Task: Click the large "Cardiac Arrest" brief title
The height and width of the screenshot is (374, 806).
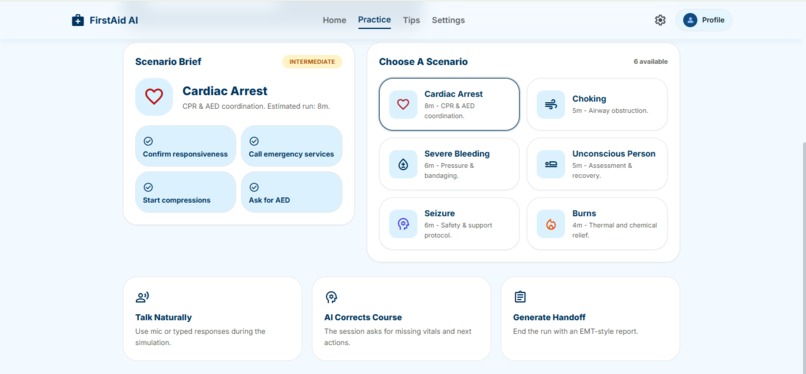Action: pyautogui.click(x=225, y=91)
